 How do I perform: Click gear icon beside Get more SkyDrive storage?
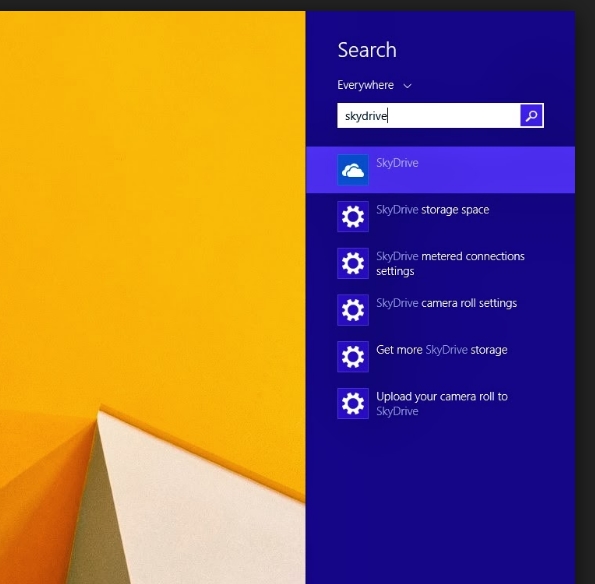pos(353,356)
